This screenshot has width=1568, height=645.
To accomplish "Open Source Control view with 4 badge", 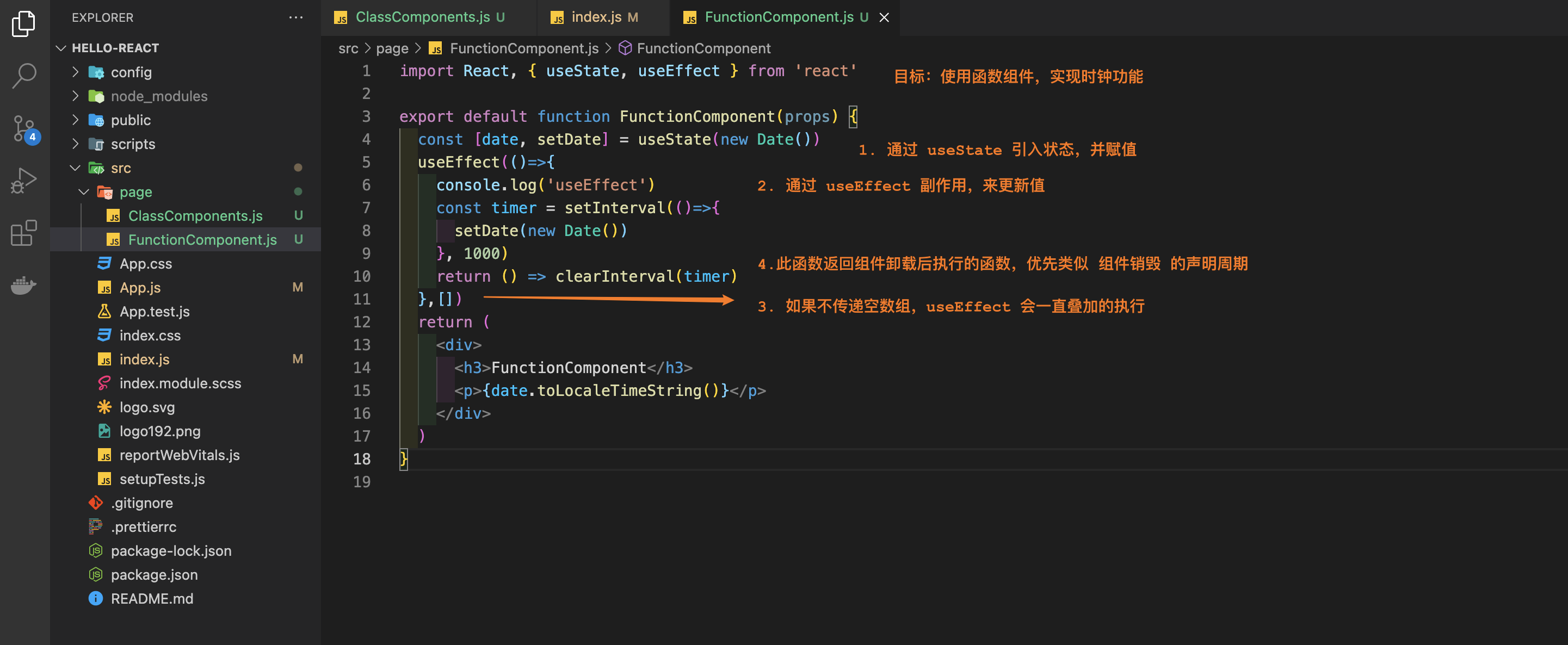I will tap(26, 129).
